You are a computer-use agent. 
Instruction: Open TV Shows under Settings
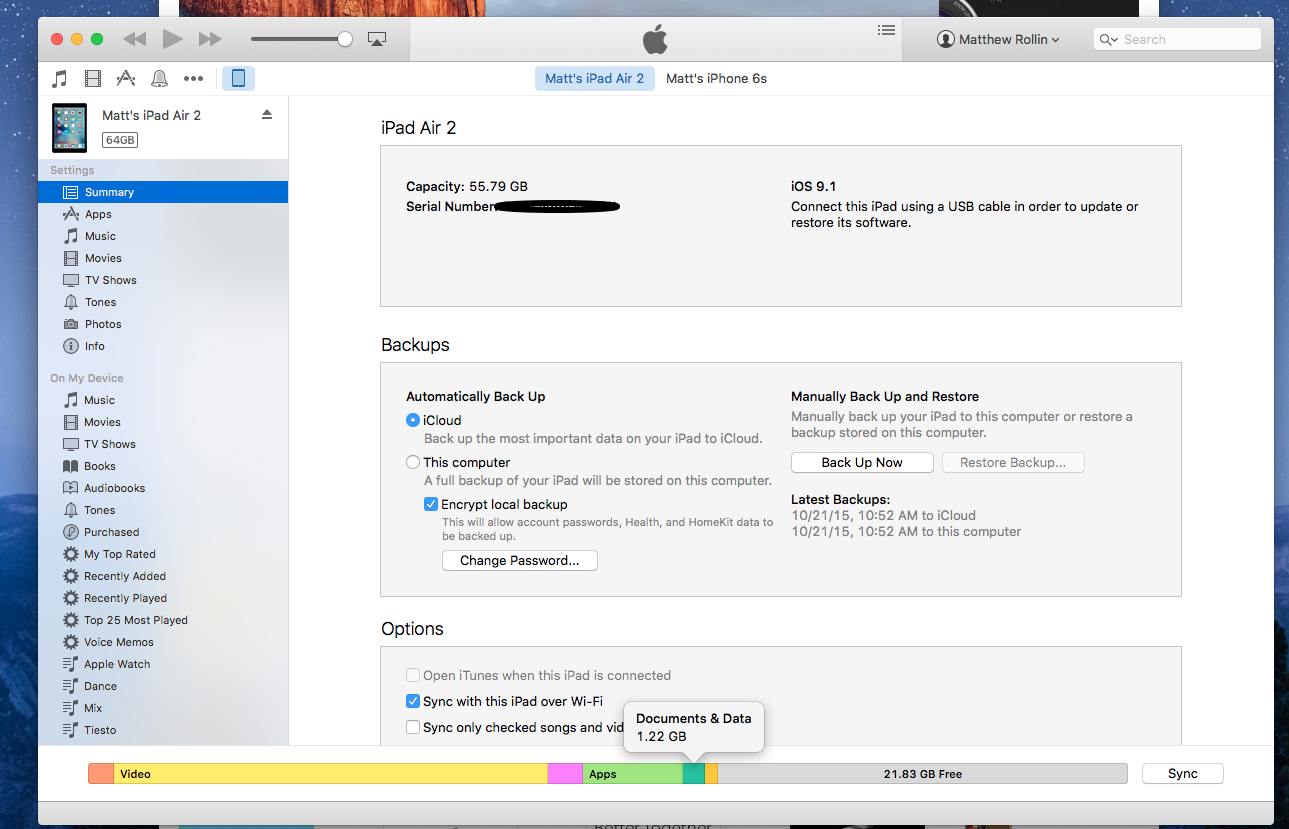(163, 280)
